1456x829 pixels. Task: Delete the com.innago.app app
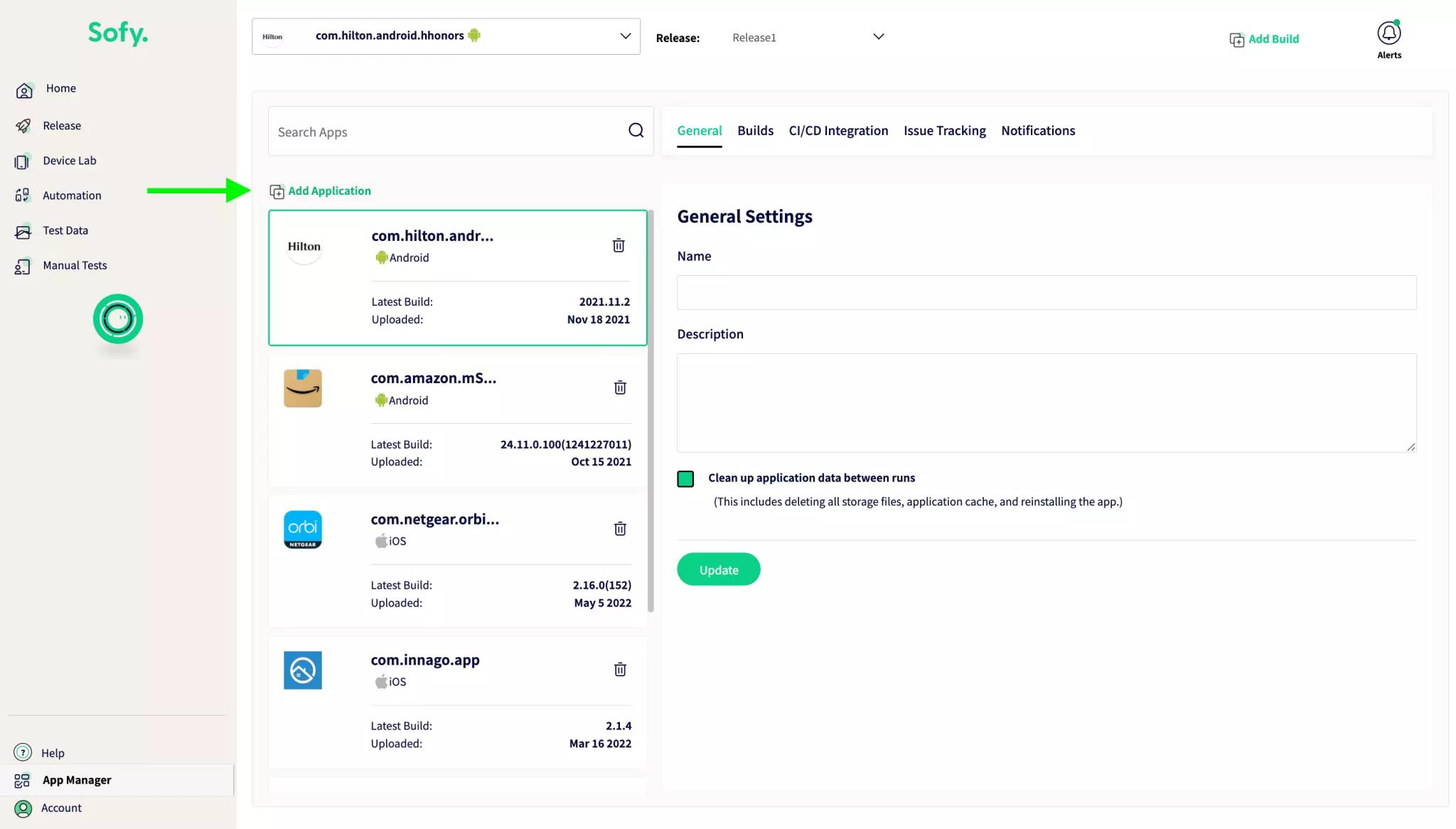coord(620,669)
